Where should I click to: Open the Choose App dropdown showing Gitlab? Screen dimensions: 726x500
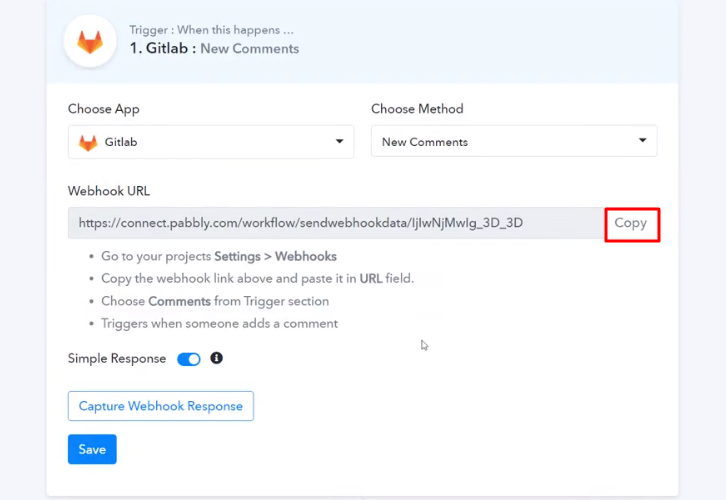coord(211,142)
